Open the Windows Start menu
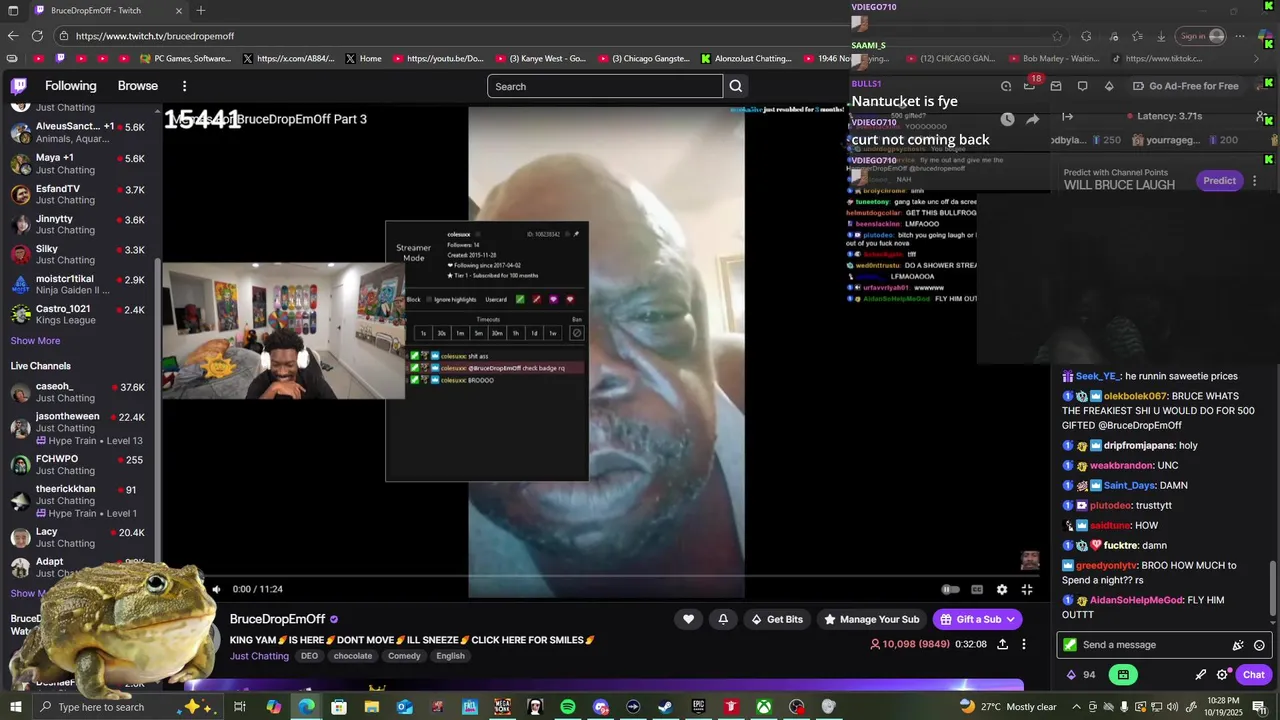 click(16, 707)
